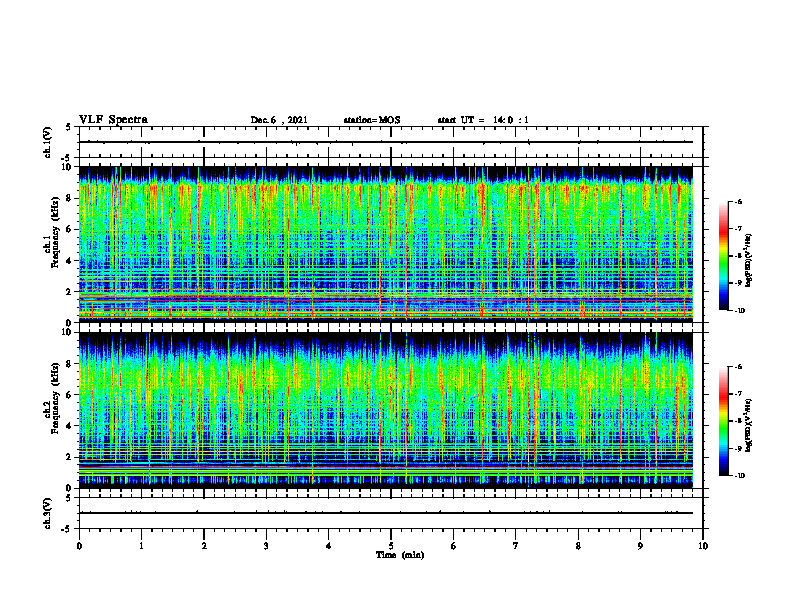Click the -6 label on ch.1 color bar

pos(738,202)
